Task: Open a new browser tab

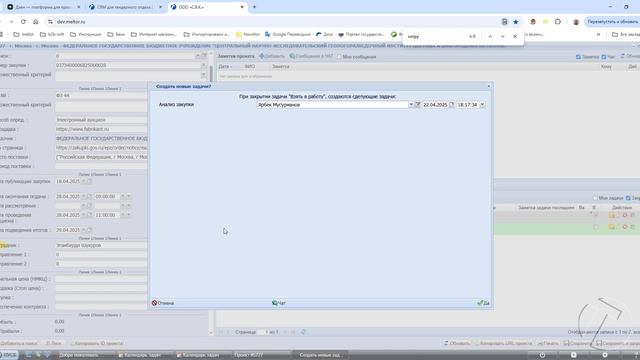Action: 254,7
